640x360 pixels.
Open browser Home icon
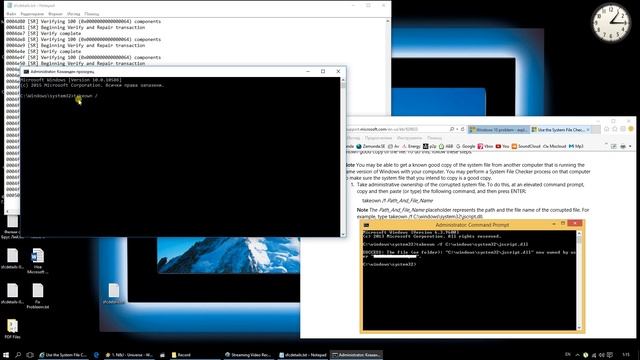pyautogui.click(x=607, y=129)
